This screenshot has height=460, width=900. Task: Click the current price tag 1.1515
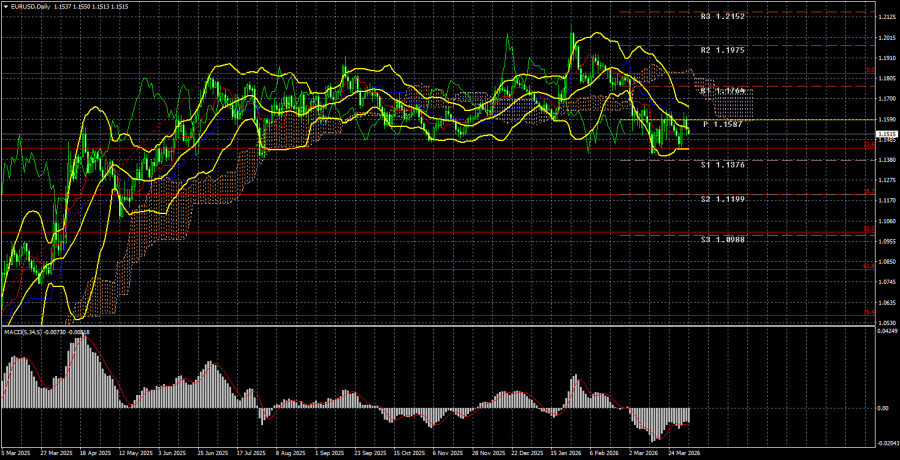(x=885, y=134)
